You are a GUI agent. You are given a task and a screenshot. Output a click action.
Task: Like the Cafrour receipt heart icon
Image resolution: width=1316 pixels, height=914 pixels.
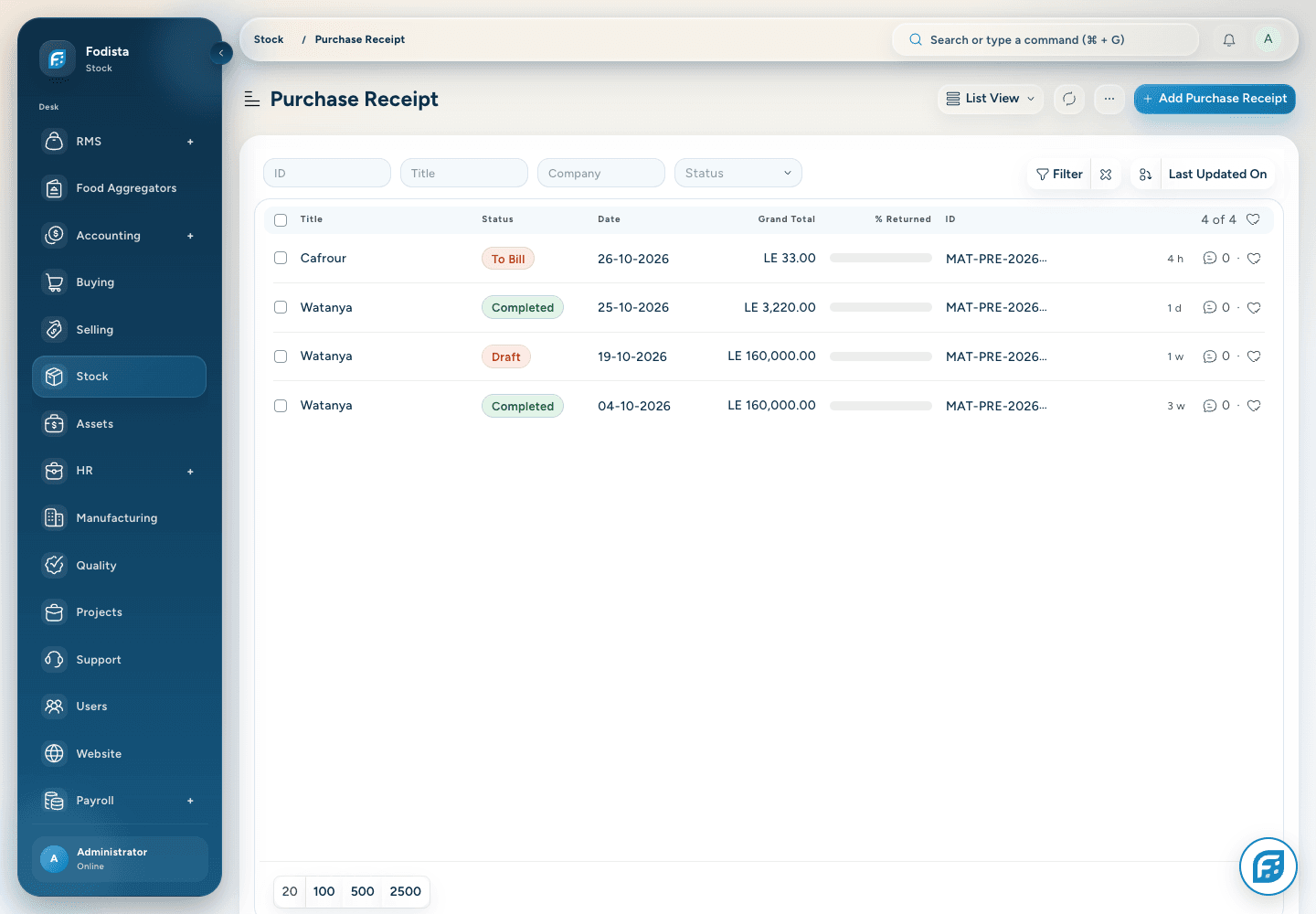pyautogui.click(x=1254, y=259)
